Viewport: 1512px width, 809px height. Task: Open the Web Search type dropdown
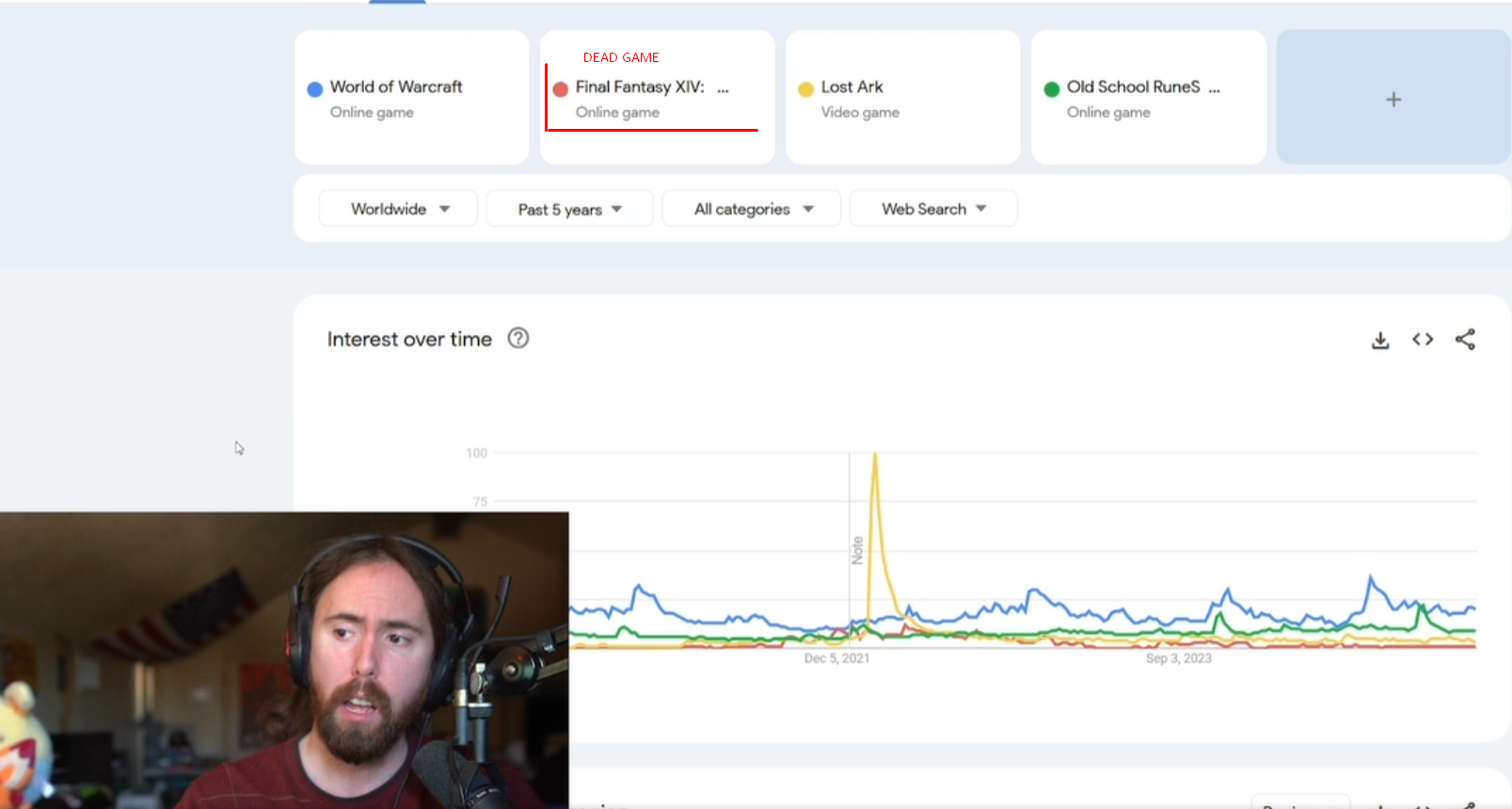click(x=933, y=209)
